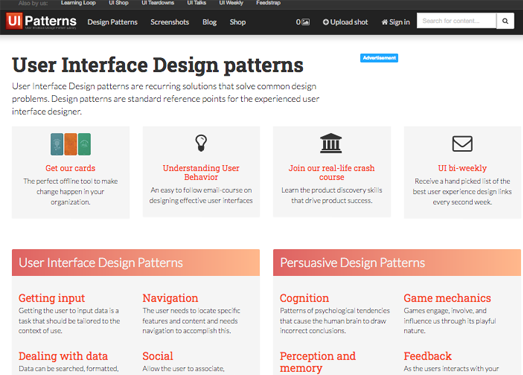Viewport: 523px width, 375px height.
Task: Click text 'An easy to follow email-course on'
Action: click(201, 190)
